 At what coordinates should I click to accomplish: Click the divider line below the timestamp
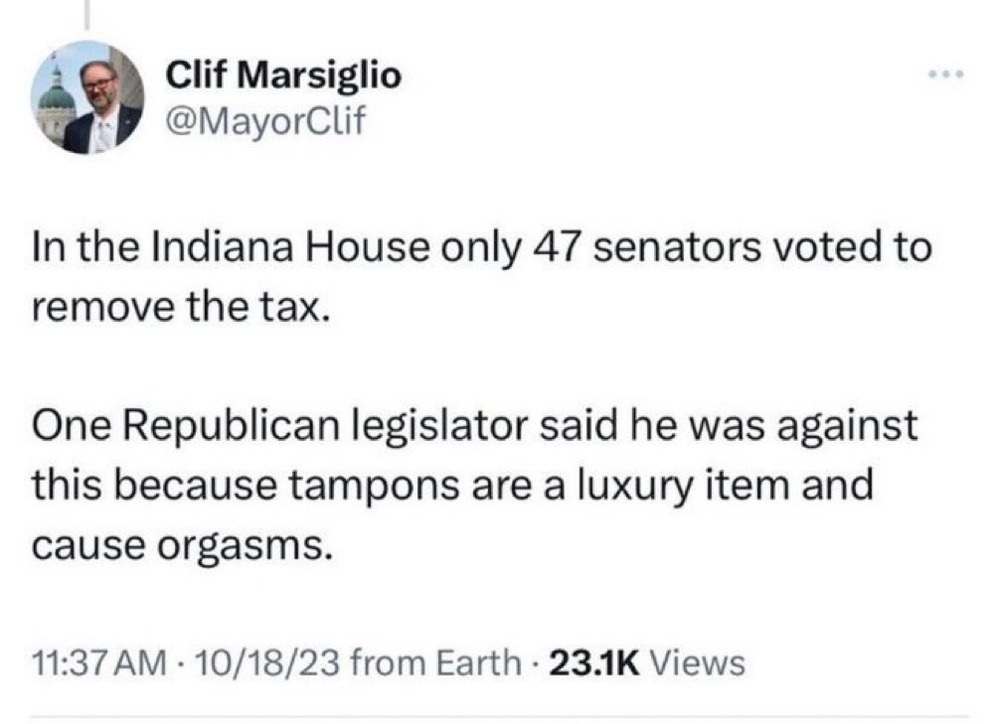coord(500,716)
